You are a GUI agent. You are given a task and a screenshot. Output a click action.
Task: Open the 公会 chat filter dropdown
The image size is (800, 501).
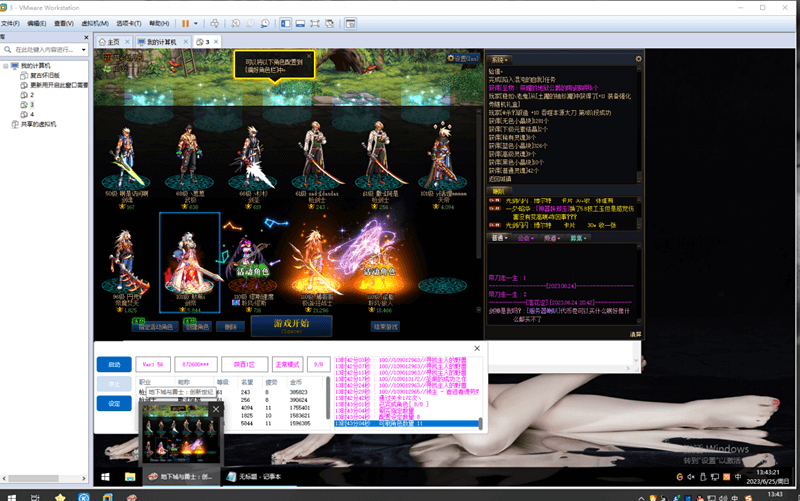[x=526, y=238]
